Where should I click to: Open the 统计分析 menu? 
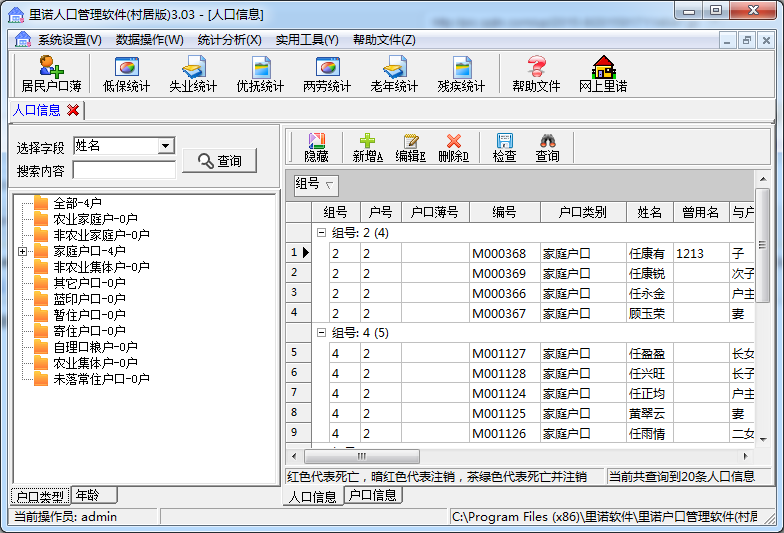(229, 40)
